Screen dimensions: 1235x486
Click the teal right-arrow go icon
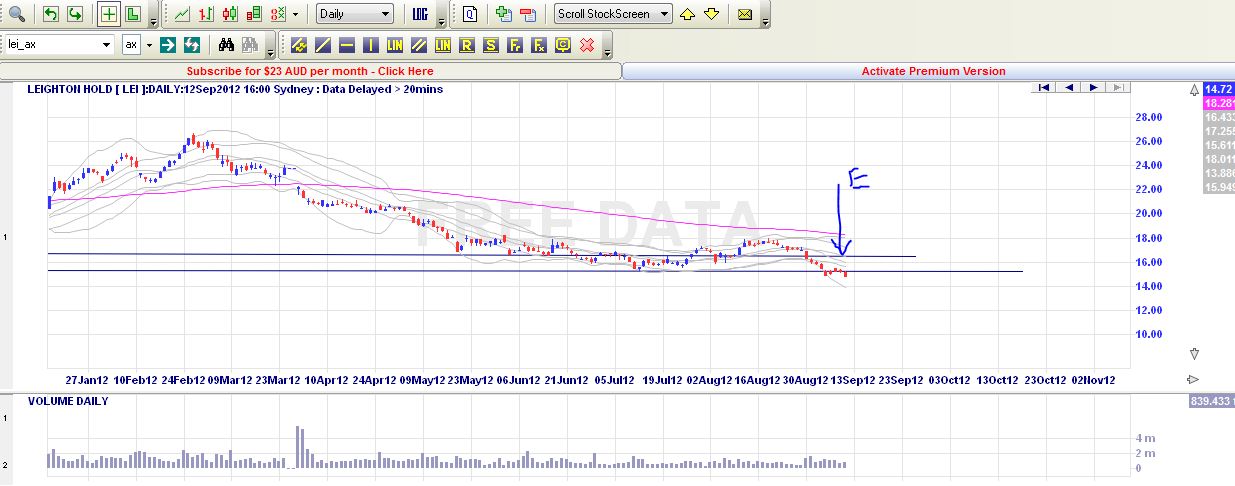click(x=168, y=45)
